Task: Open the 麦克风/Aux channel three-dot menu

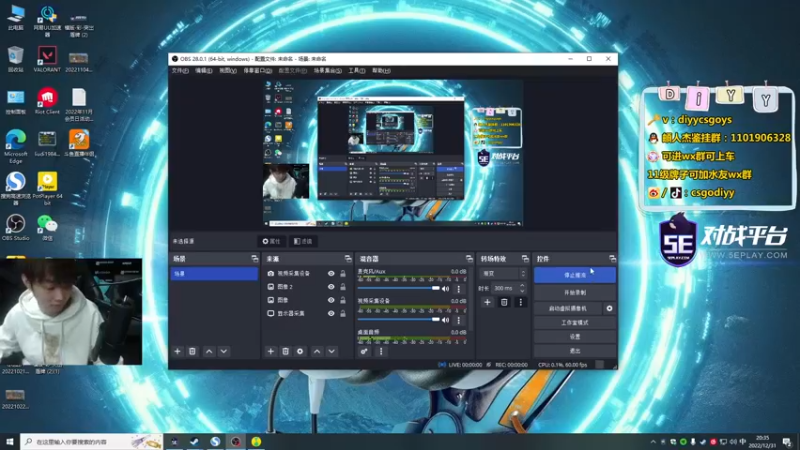Action: point(458,289)
